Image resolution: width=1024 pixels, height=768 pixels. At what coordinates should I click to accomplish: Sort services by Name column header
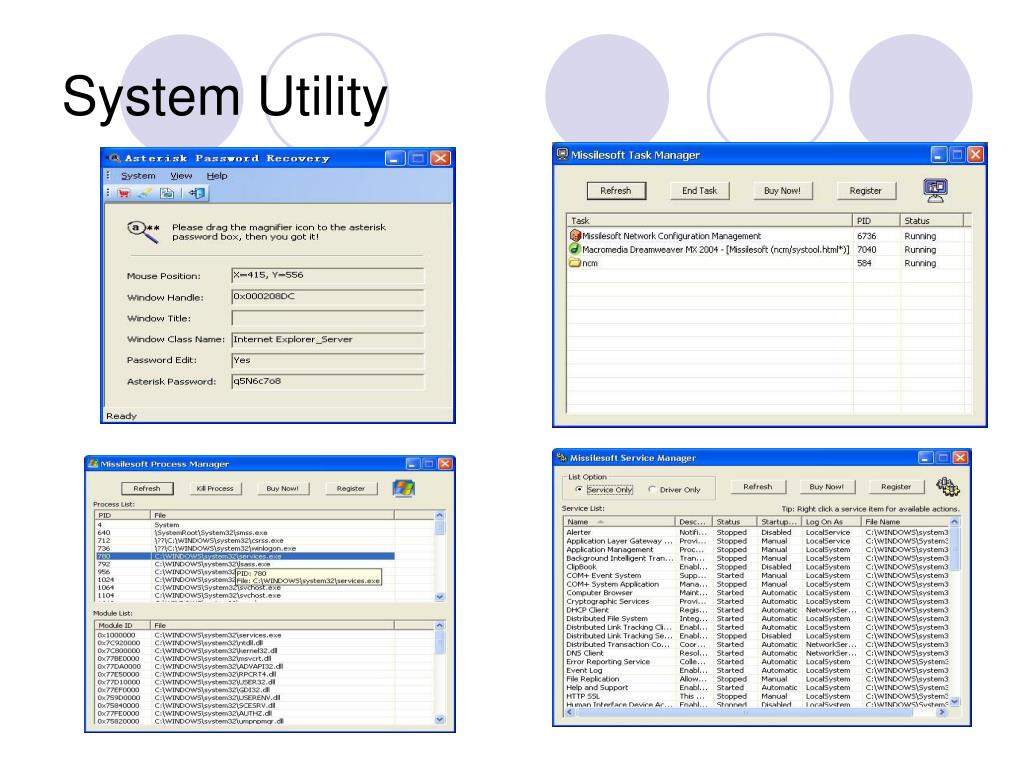coord(619,522)
